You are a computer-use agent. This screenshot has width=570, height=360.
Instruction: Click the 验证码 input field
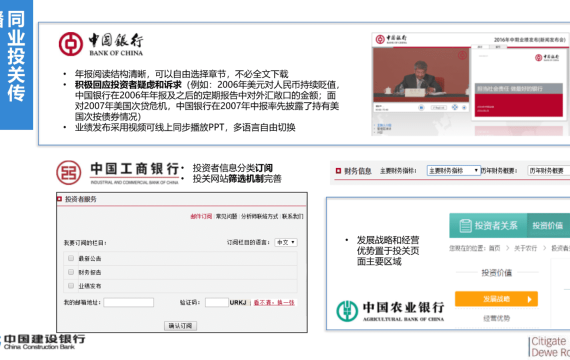pos(217,303)
